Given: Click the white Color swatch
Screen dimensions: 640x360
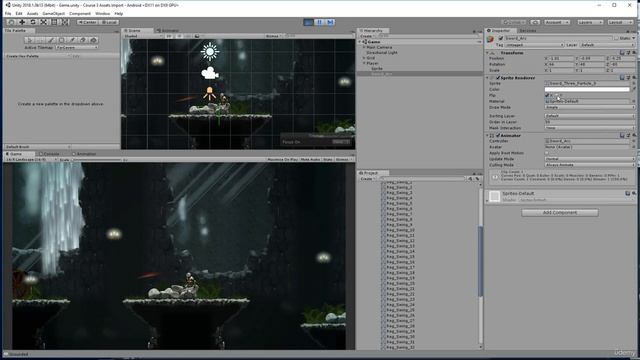Looking at the screenshot, I should click(x=587, y=89).
